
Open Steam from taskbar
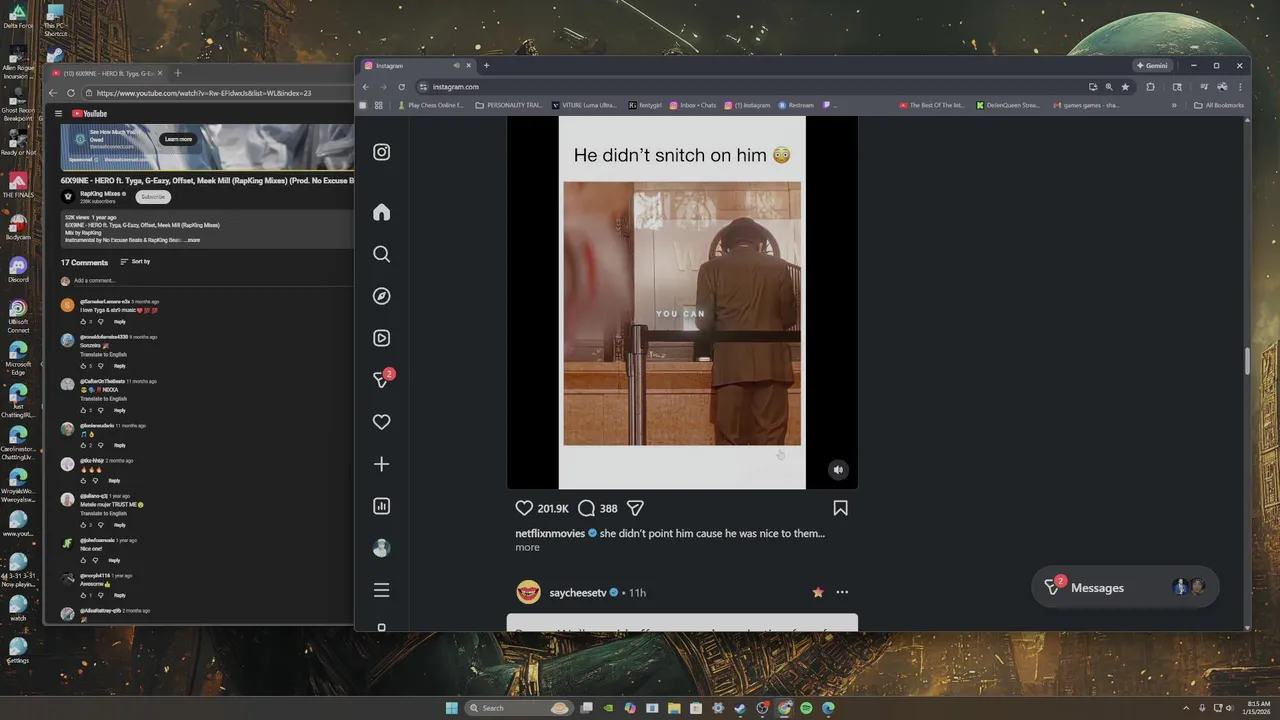tap(740, 708)
